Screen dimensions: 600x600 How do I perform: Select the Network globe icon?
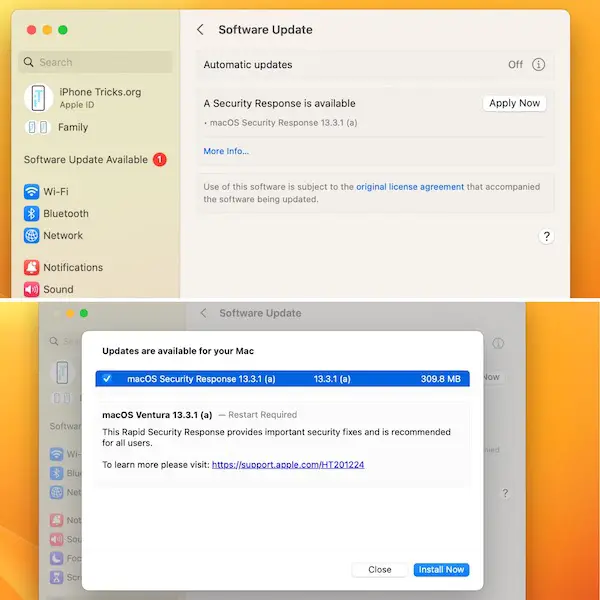[32, 235]
